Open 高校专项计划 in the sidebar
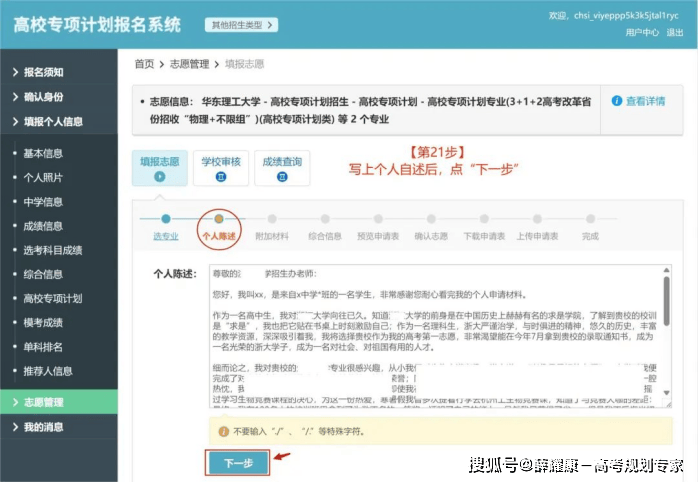698x482 pixels. pos(53,298)
